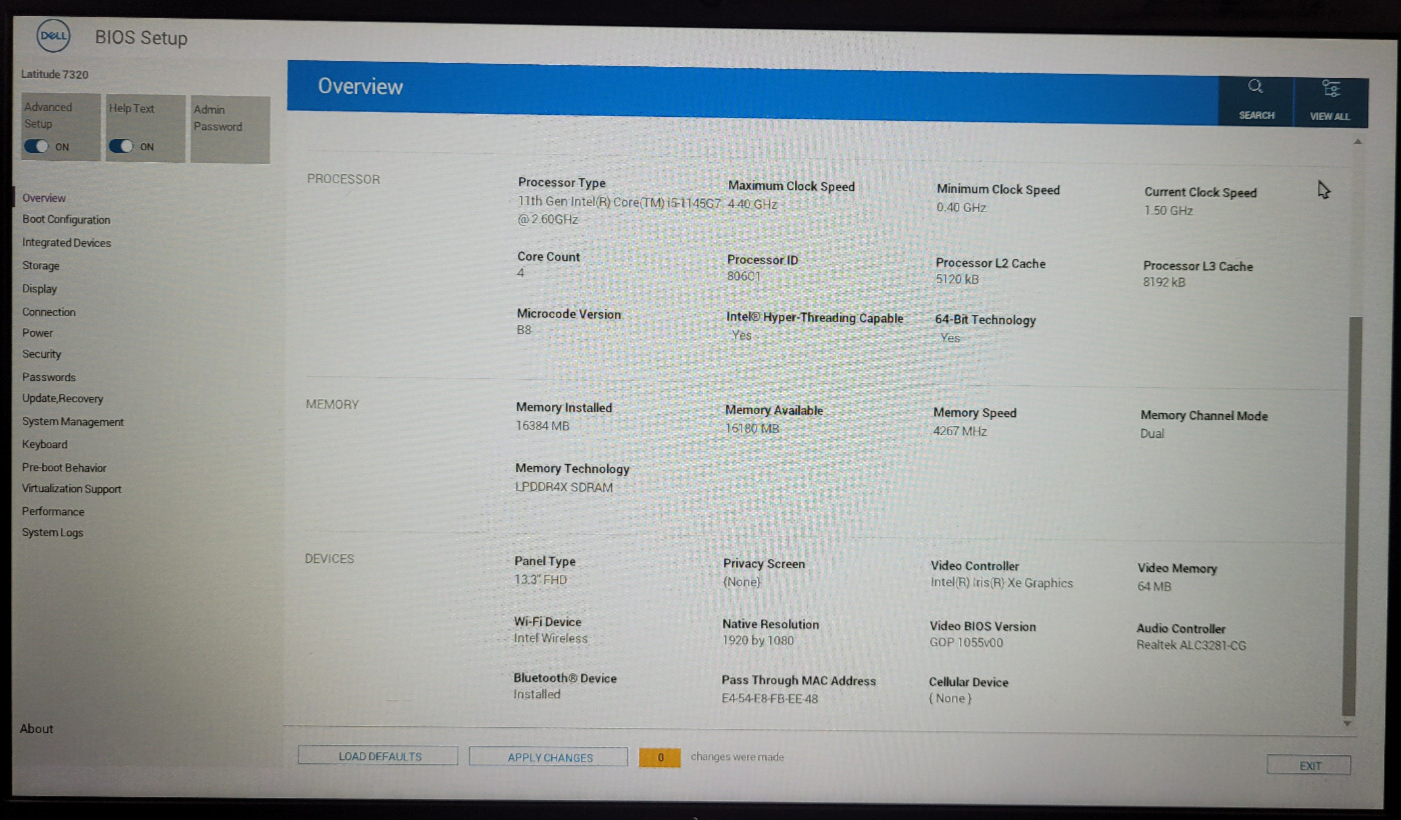The height and width of the screenshot is (820, 1401).
Task: Click Panel Type 13.3" FHD
Action: pos(541,580)
